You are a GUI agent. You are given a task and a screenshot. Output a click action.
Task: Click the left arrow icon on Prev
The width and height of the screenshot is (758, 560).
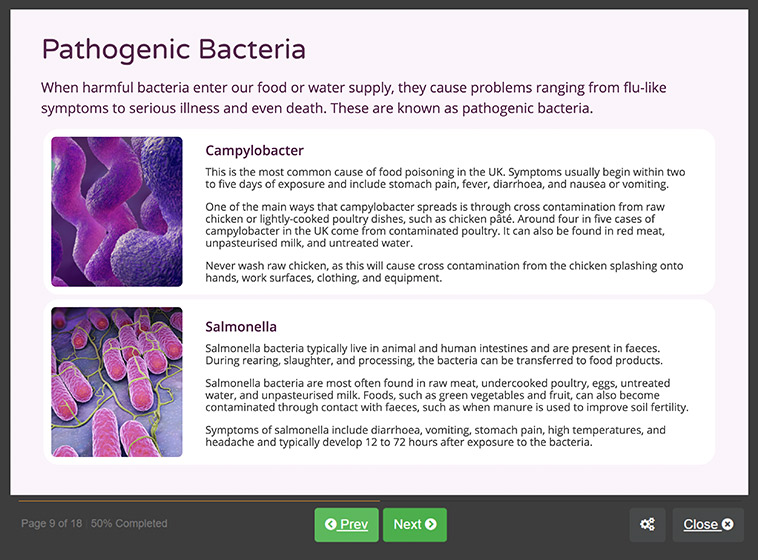click(x=331, y=524)
